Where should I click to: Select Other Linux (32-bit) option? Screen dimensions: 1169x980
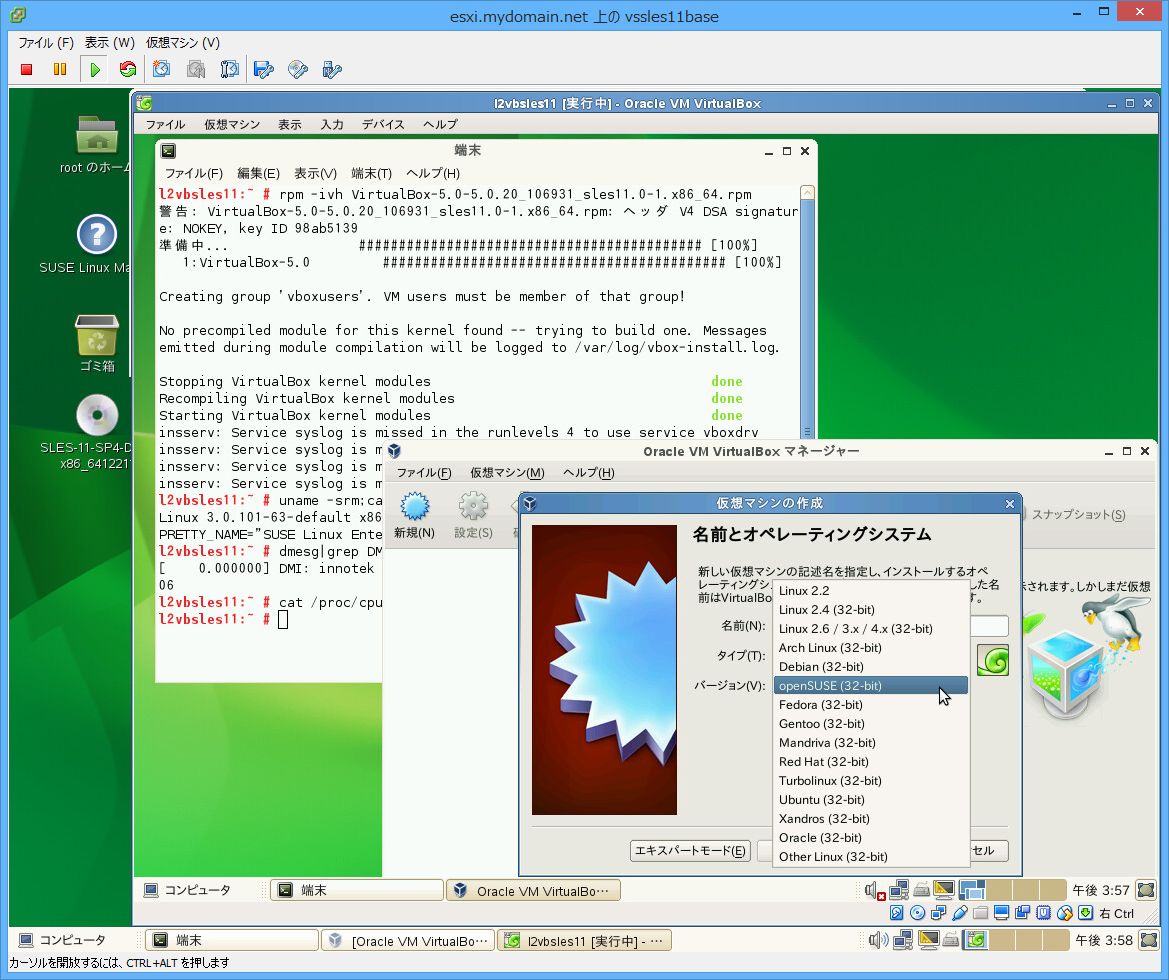click(x=871, y=857)
